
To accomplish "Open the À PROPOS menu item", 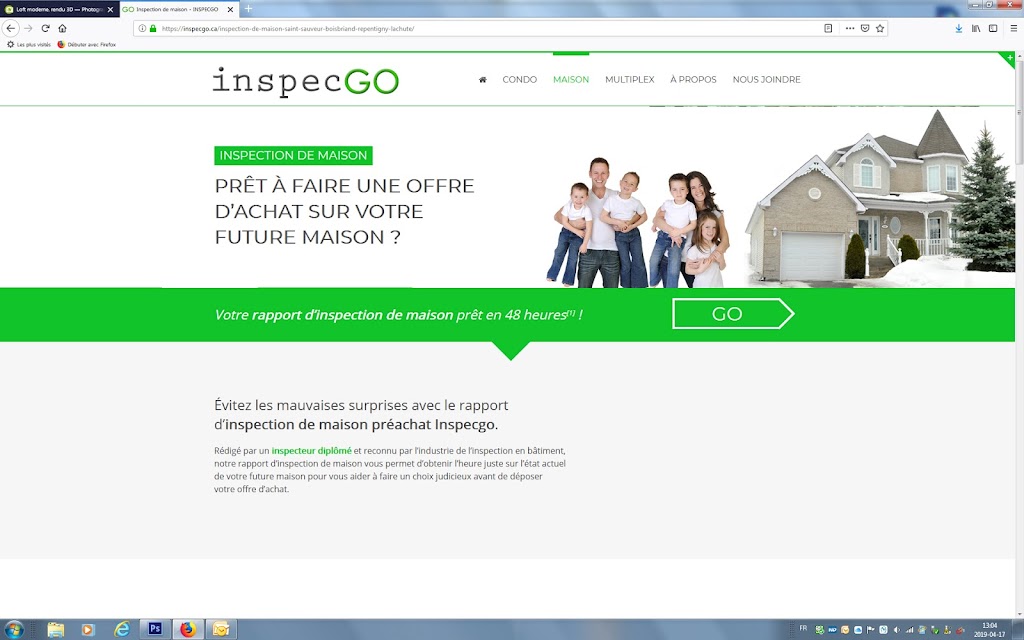I will click(693, 80).
